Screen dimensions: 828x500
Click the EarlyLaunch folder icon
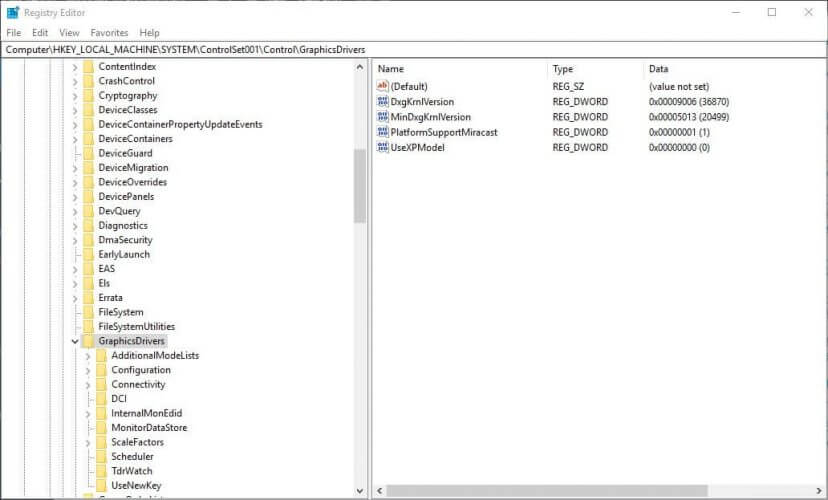pos(88,254)
